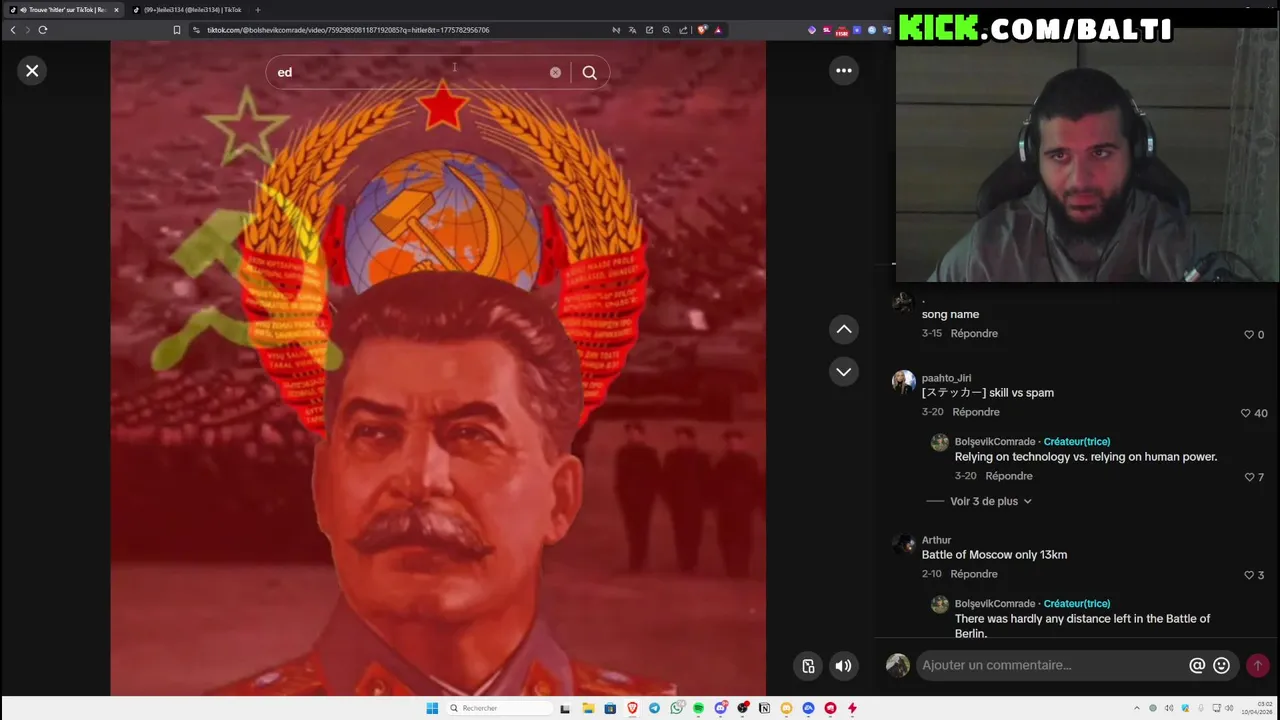The image size is (1280, 720).
Task: Open Task View on the taskbar
Action: click(x=565, y=708)
